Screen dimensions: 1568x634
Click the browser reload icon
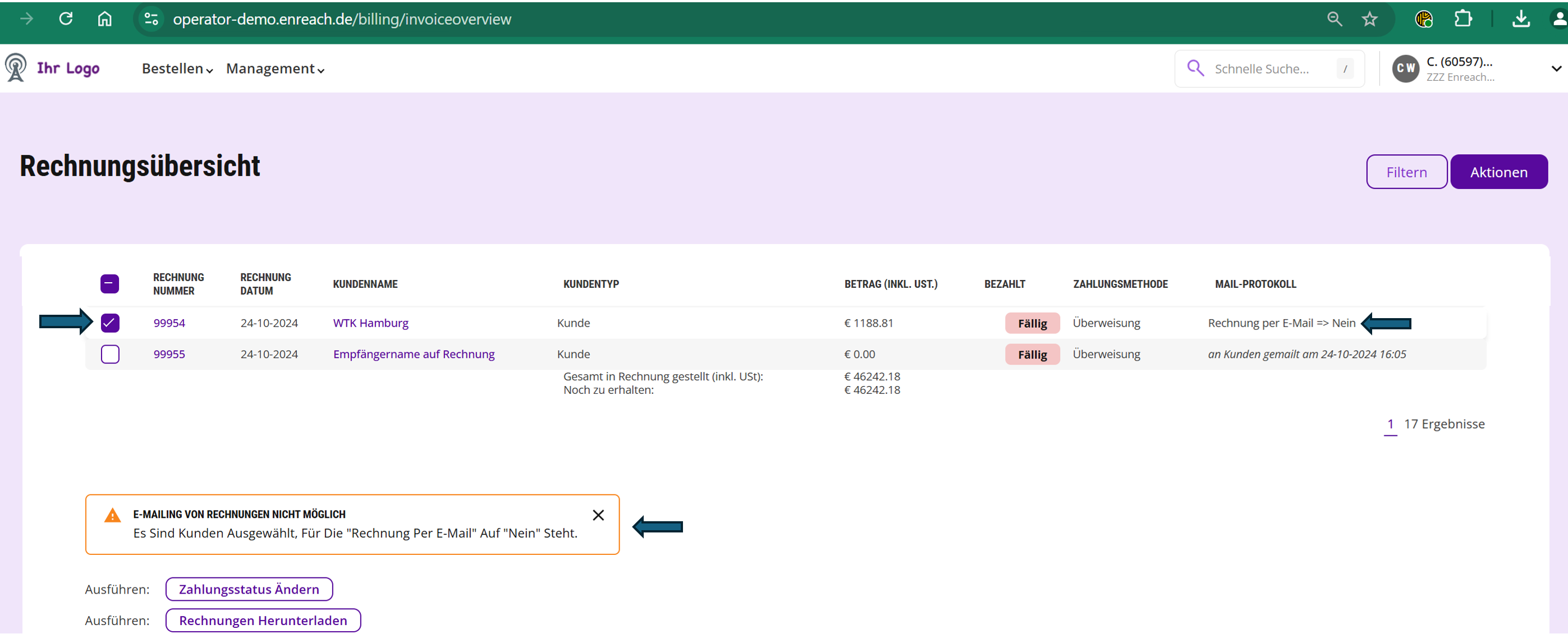[66, 19]
